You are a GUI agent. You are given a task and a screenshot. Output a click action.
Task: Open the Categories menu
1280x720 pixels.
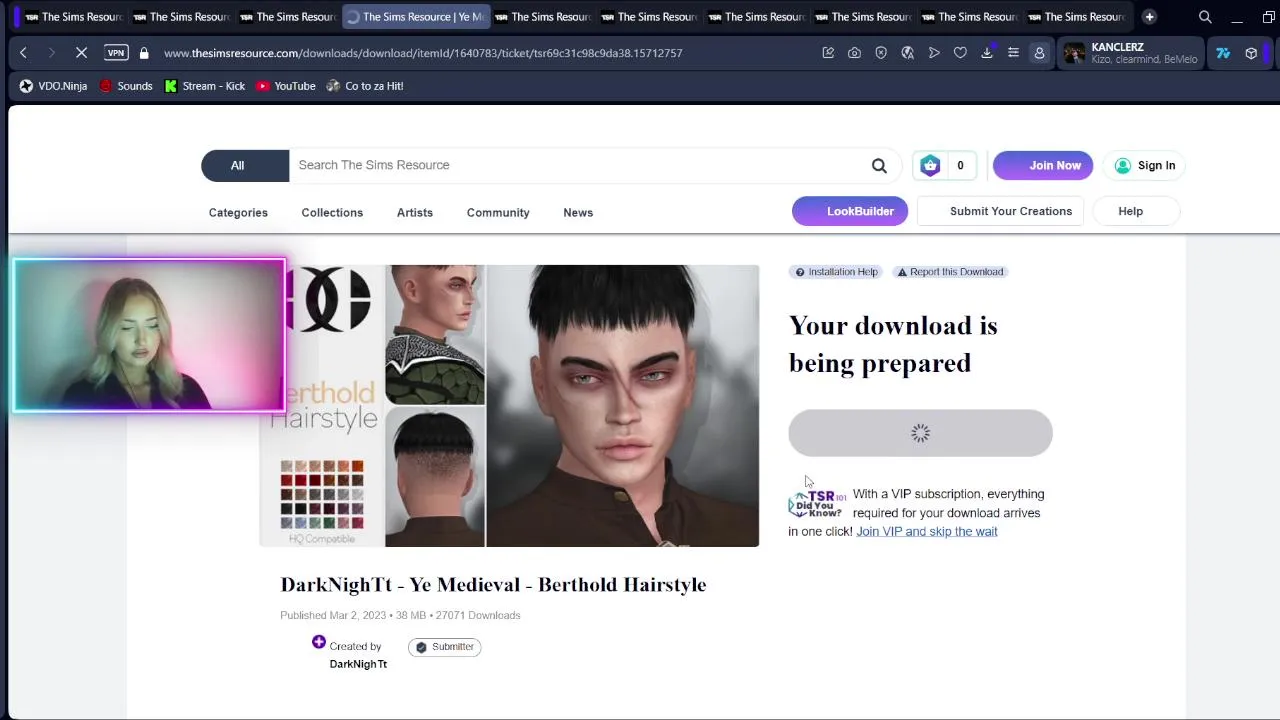pos(238,212)
